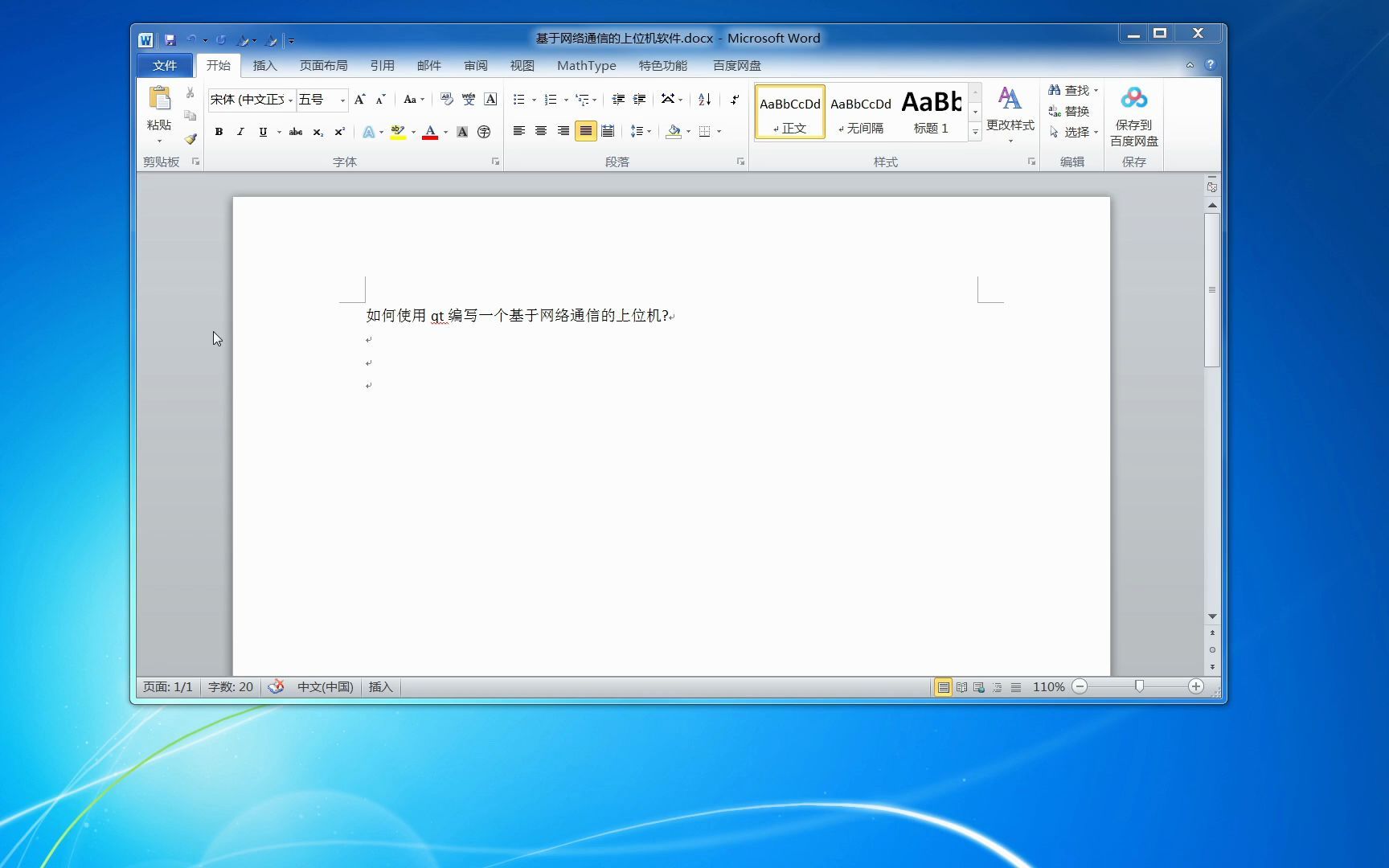1389x868 pixels.
Task: Click the Enclose Characters circled 字 icon
Action: click(x=484, y=132)
